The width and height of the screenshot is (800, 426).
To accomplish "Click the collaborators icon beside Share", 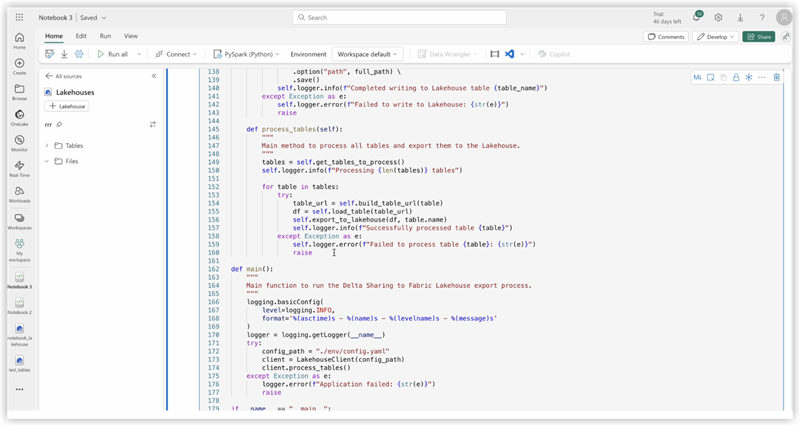I will point(786,36).
